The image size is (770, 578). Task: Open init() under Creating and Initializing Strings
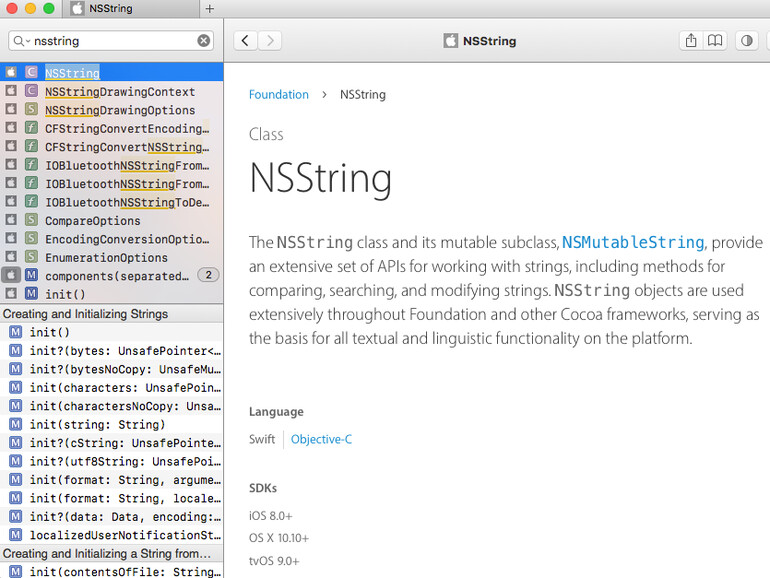coord(111,332)
